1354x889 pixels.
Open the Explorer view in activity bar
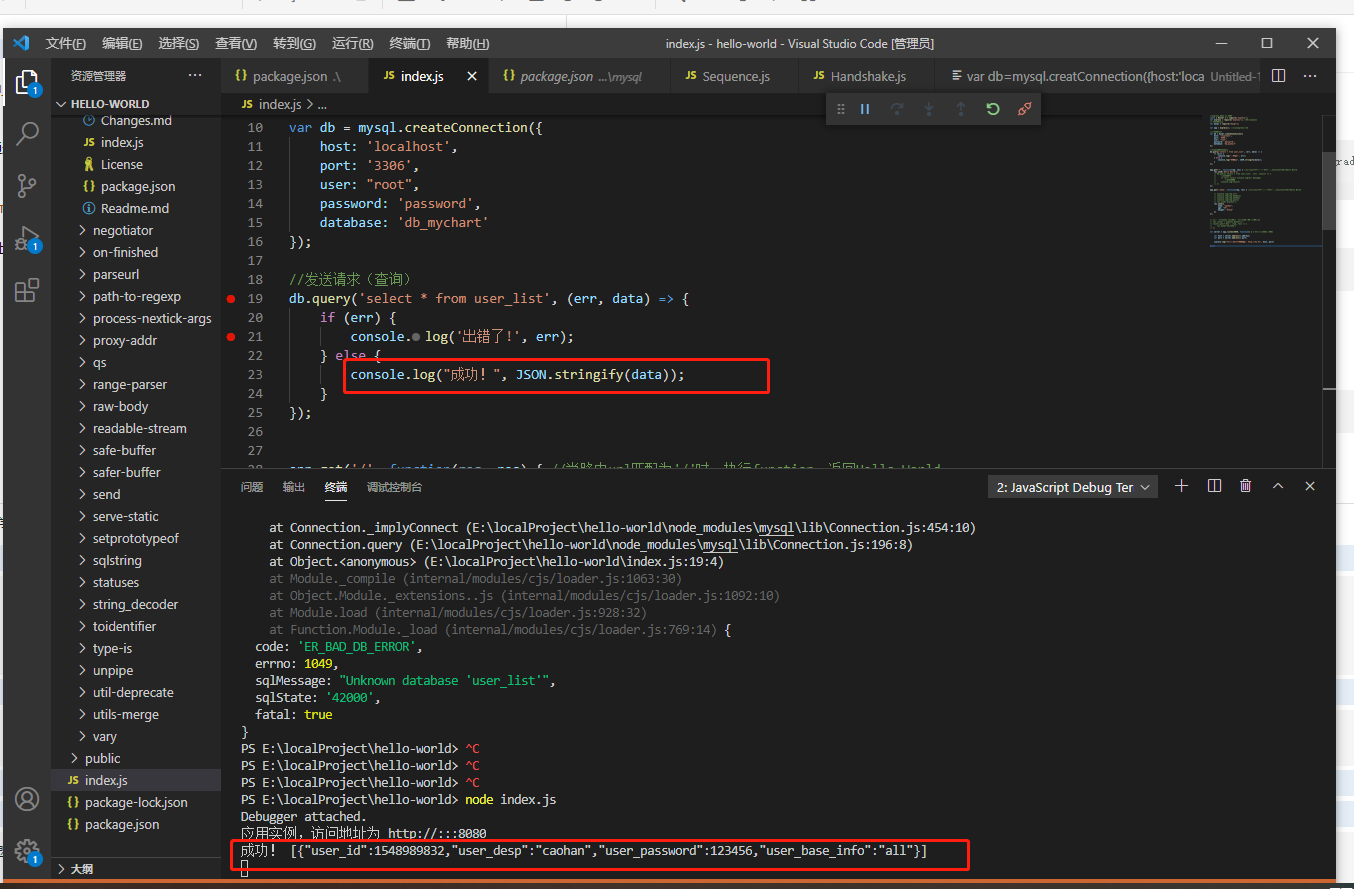[28, 82]
